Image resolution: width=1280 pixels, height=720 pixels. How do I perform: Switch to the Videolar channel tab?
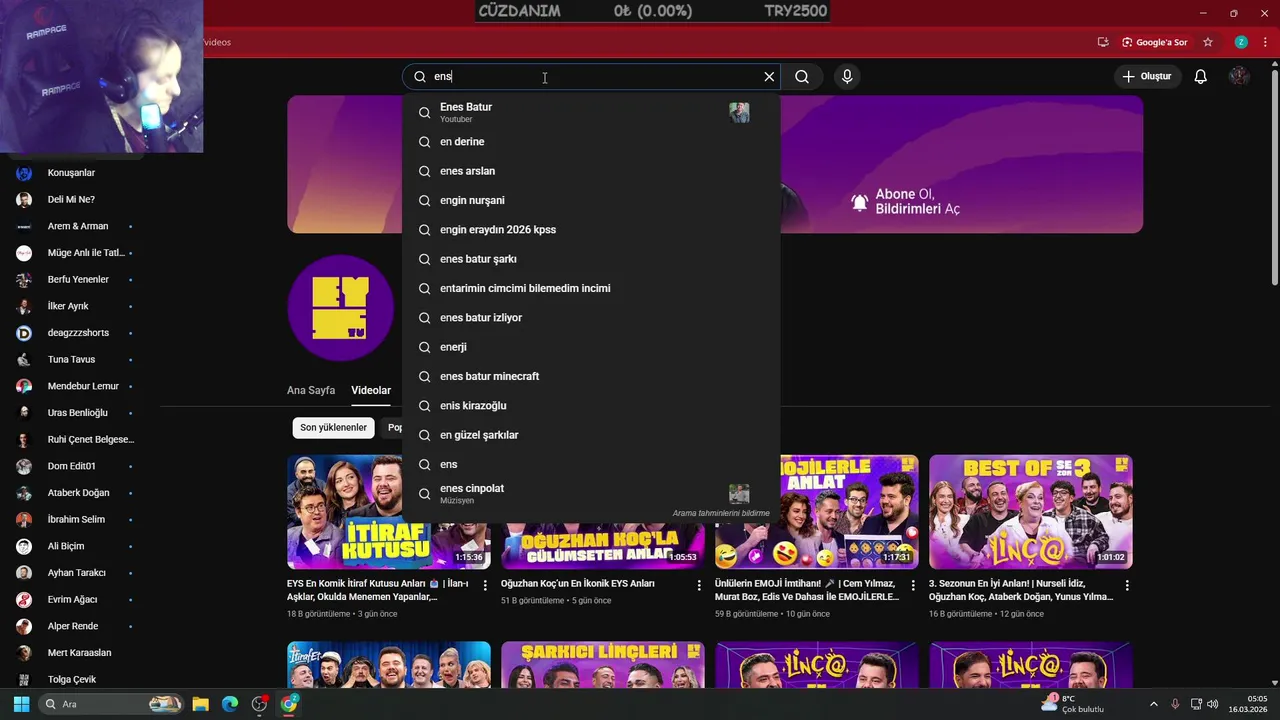371,390
